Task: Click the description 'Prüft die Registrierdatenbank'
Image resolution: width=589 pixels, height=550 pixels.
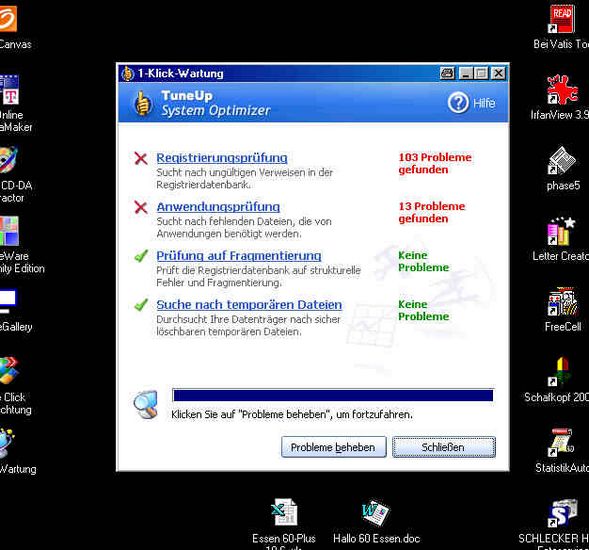Action: pos(258,277)
